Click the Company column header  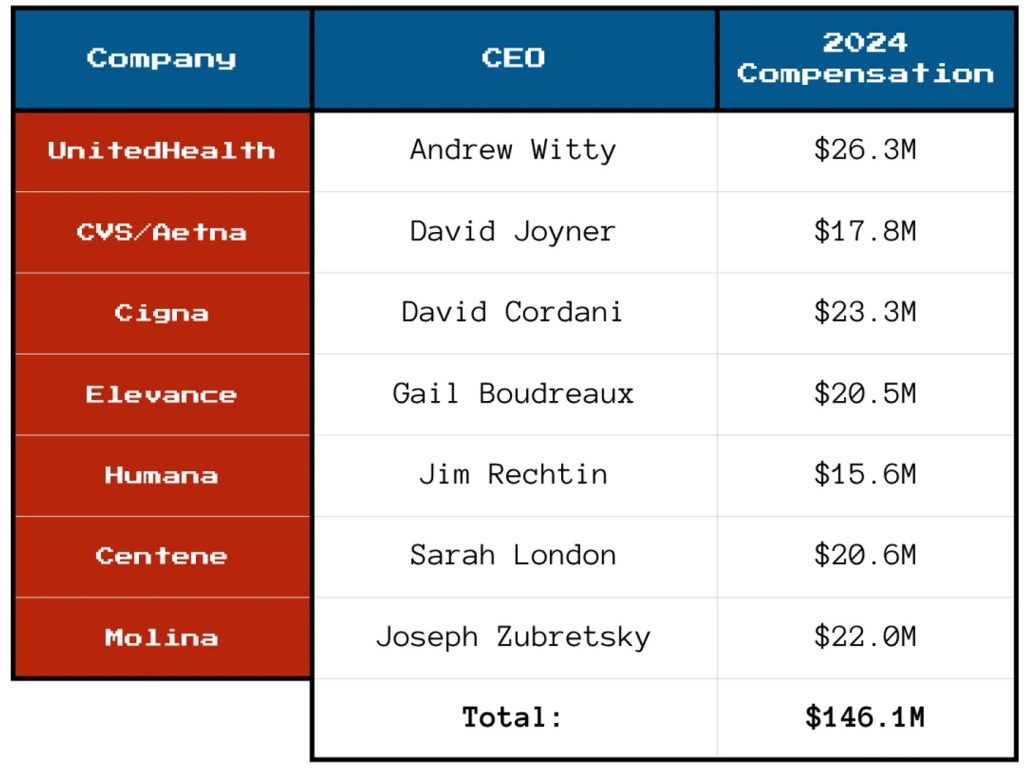(162, 58)
